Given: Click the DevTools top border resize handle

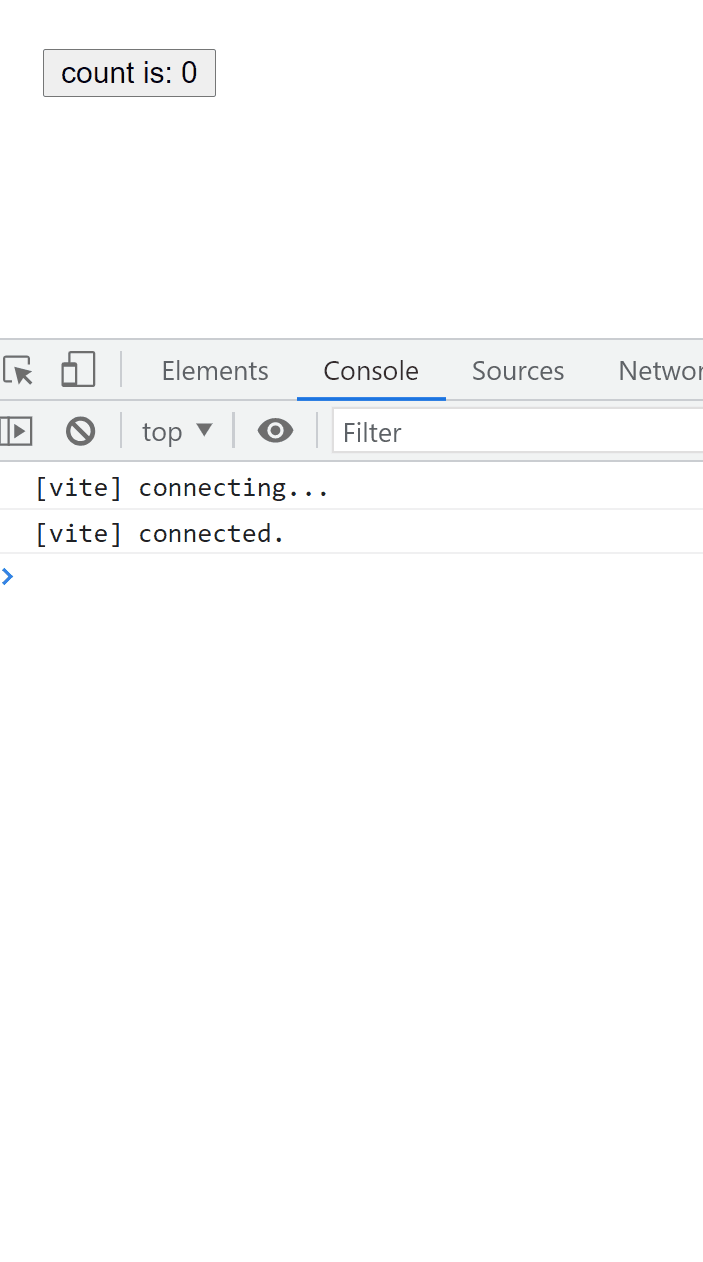Looking at the screenshot, I should 350,339.
